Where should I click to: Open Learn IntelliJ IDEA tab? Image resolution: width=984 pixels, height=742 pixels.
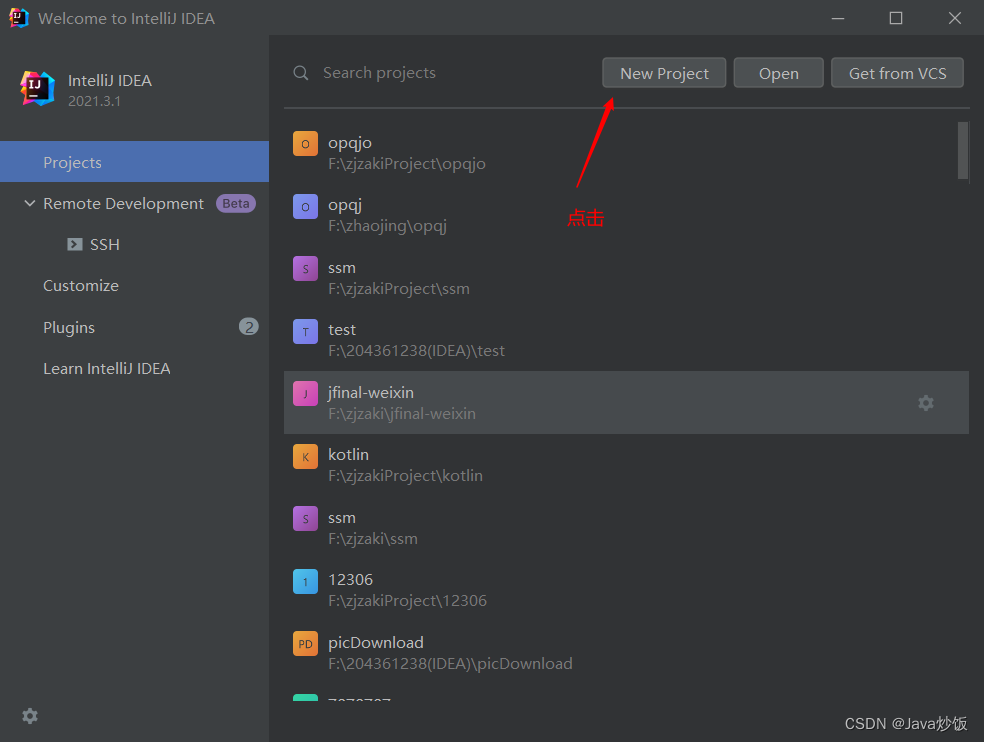click(107, 368)
